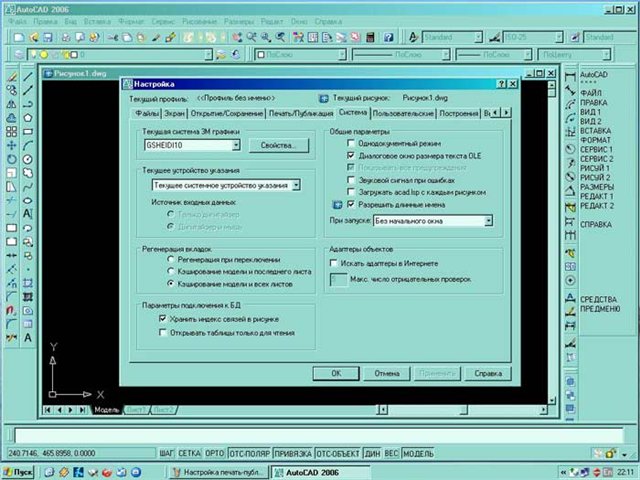Click the Свойства... button
640x480 pixels.
click(279, 145)
